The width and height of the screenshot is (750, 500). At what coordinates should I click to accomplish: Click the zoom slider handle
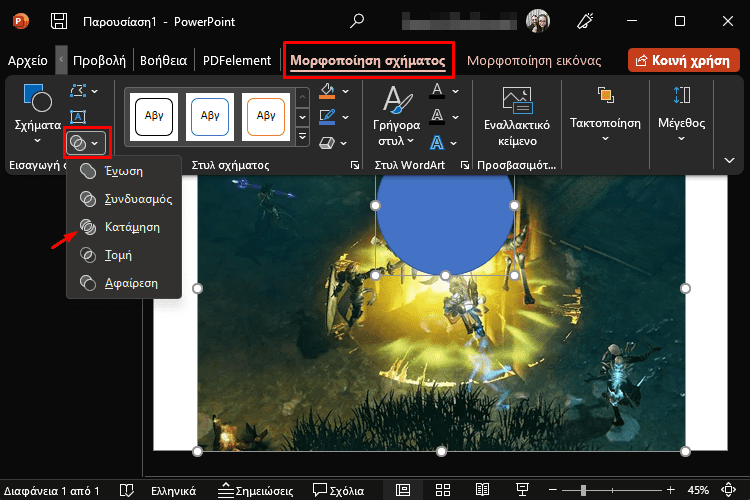point(583,490)
